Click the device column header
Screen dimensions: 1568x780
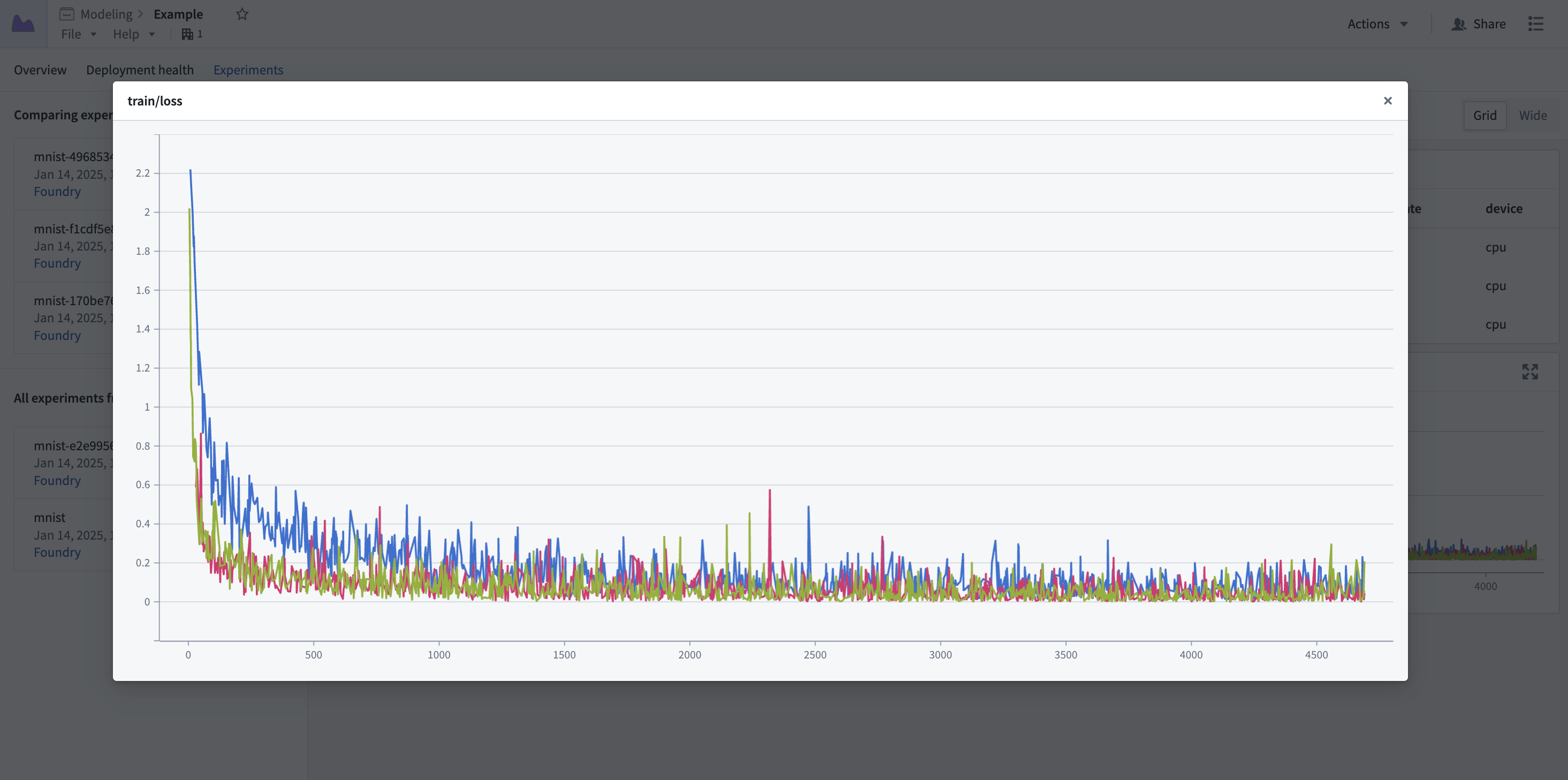coord(1503,208)
